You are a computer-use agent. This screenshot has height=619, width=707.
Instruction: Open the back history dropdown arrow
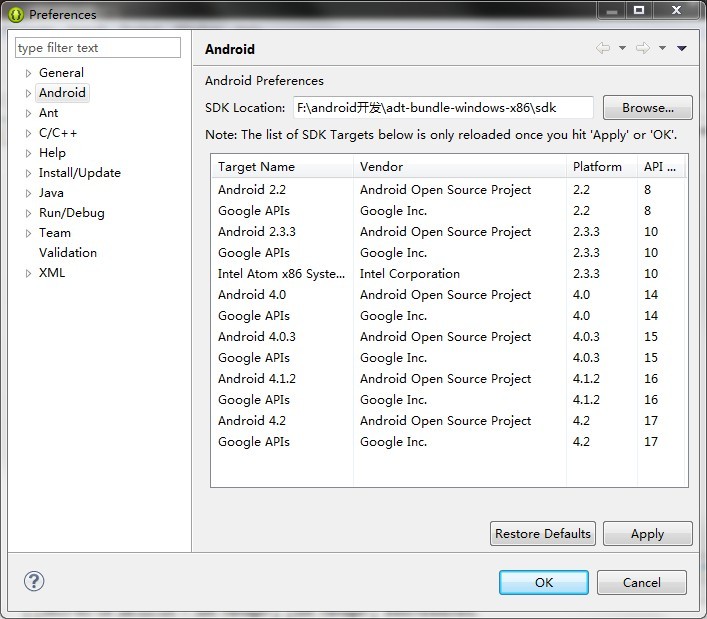pos(622,48)
